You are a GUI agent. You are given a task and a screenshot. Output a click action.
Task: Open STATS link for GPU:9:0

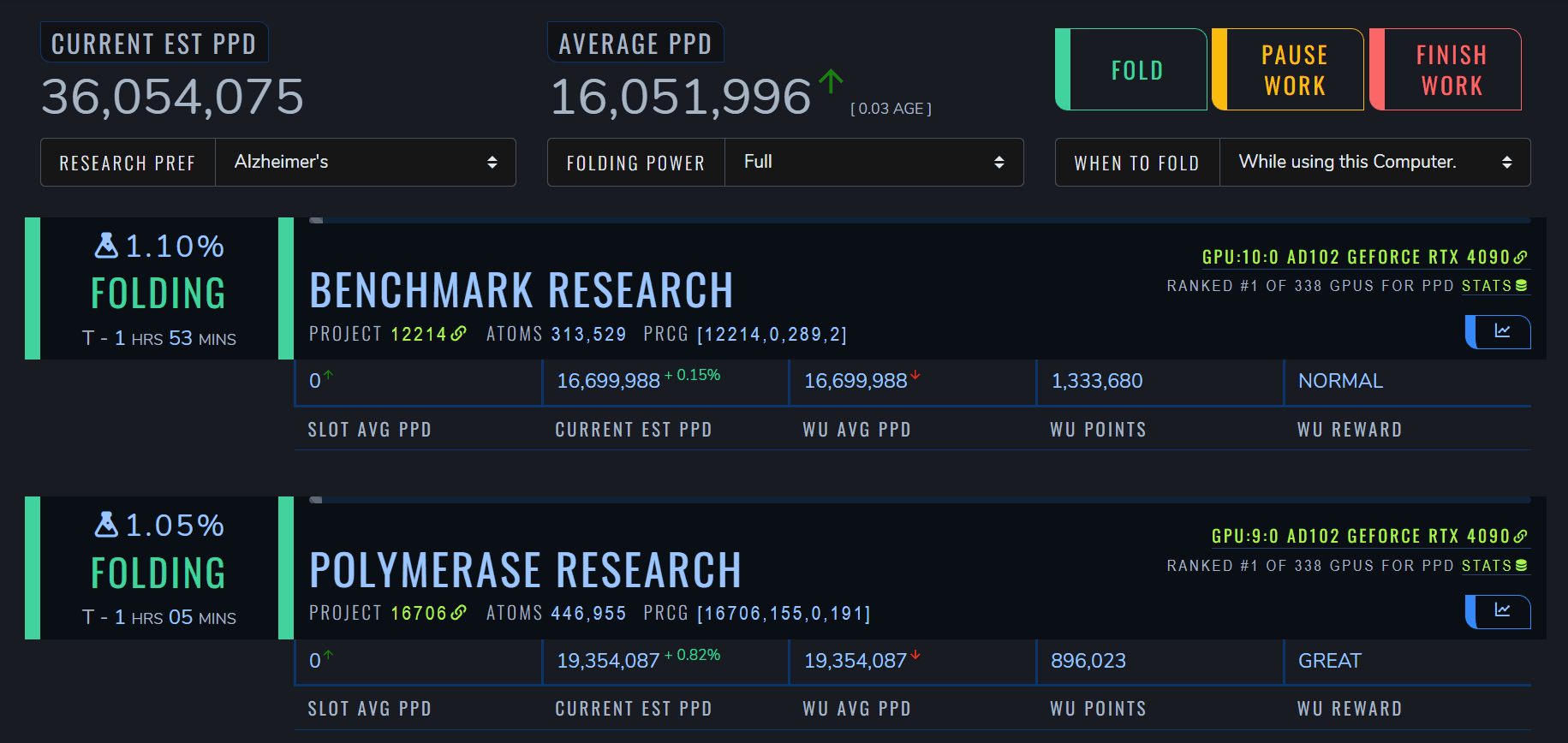coord(1494,566)
